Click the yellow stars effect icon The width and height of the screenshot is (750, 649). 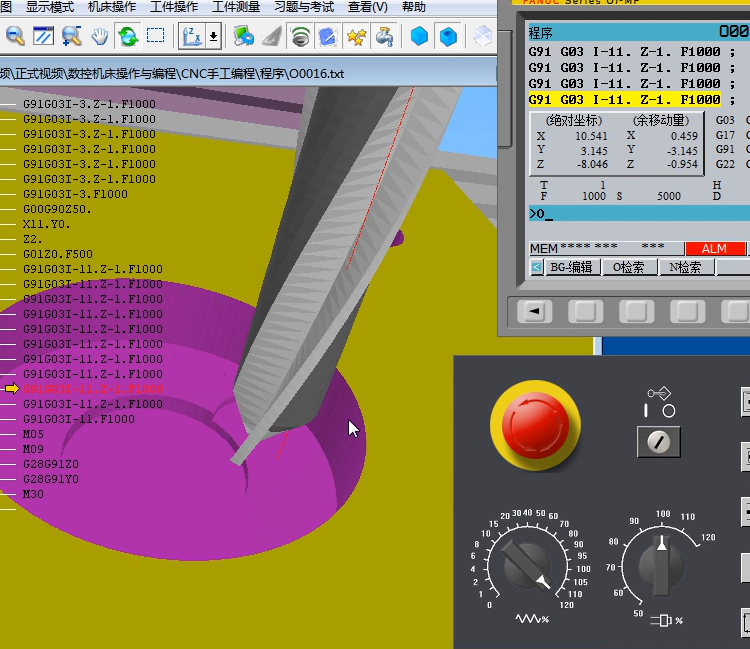click(356, 36)
